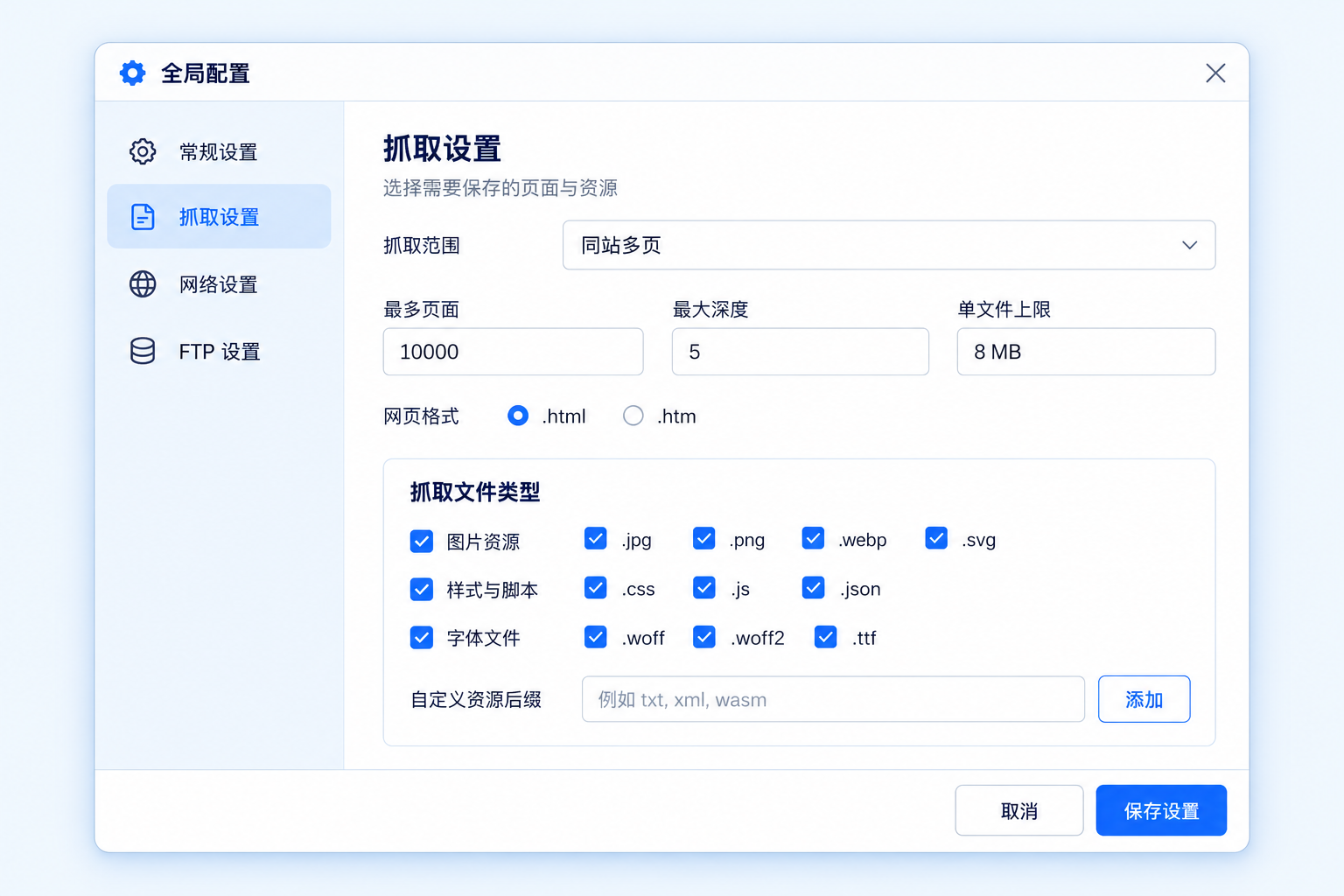Image resolution: width=1344 pixels, height=896 pixels.
Task: Toggle the 字体文件 checkbox
Action: [x=422, y=638]
